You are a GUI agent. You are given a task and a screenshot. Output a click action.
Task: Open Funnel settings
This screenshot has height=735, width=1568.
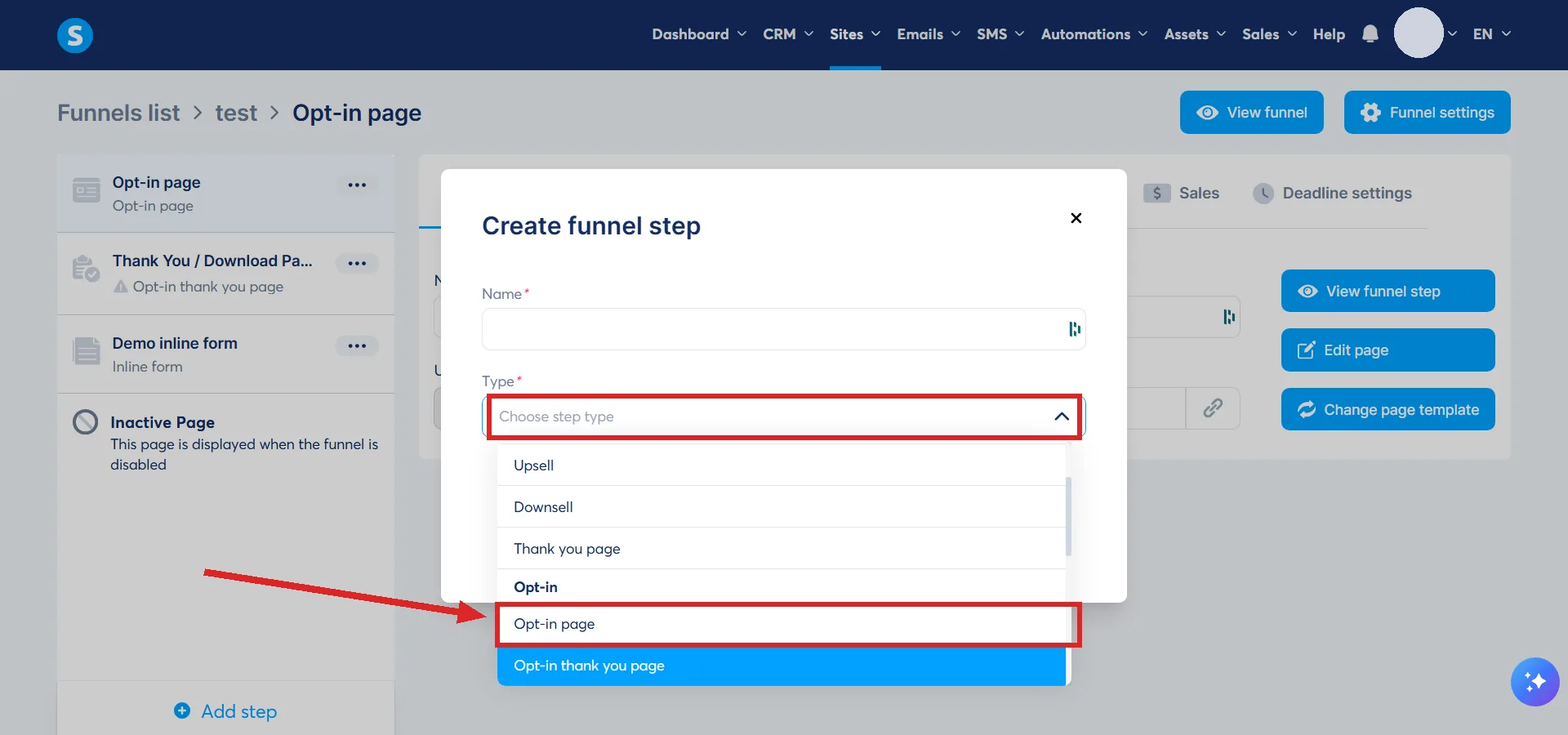pyautogui.click(x=1427, y=113)
